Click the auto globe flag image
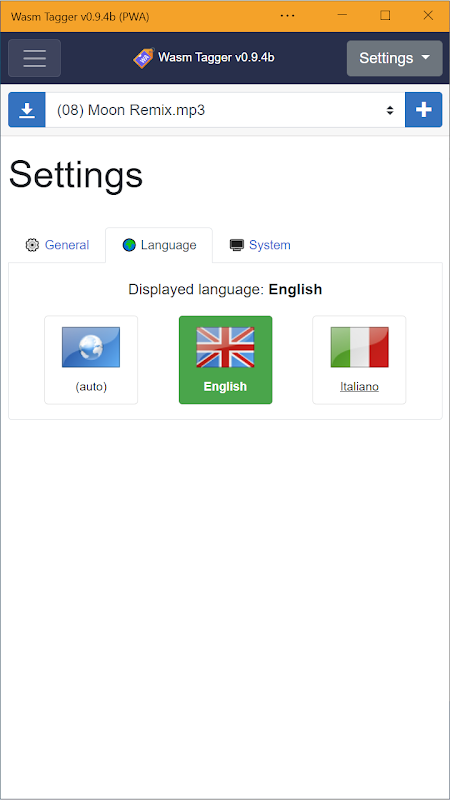The height and width of the screenshot is (800, 450). pos(91,347)
